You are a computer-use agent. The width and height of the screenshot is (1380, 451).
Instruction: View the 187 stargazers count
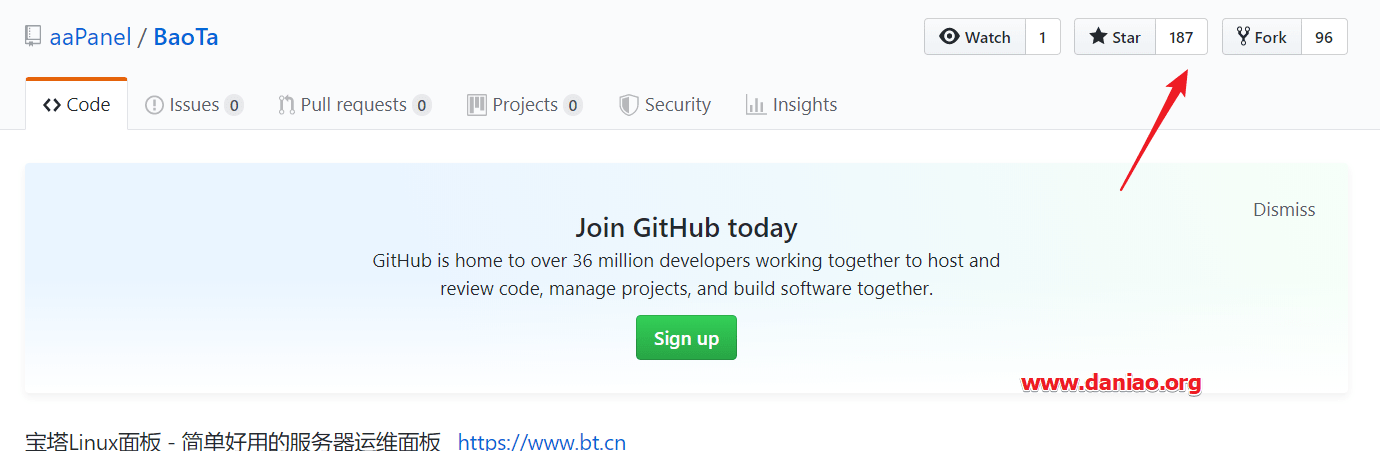coord(1181,37)
